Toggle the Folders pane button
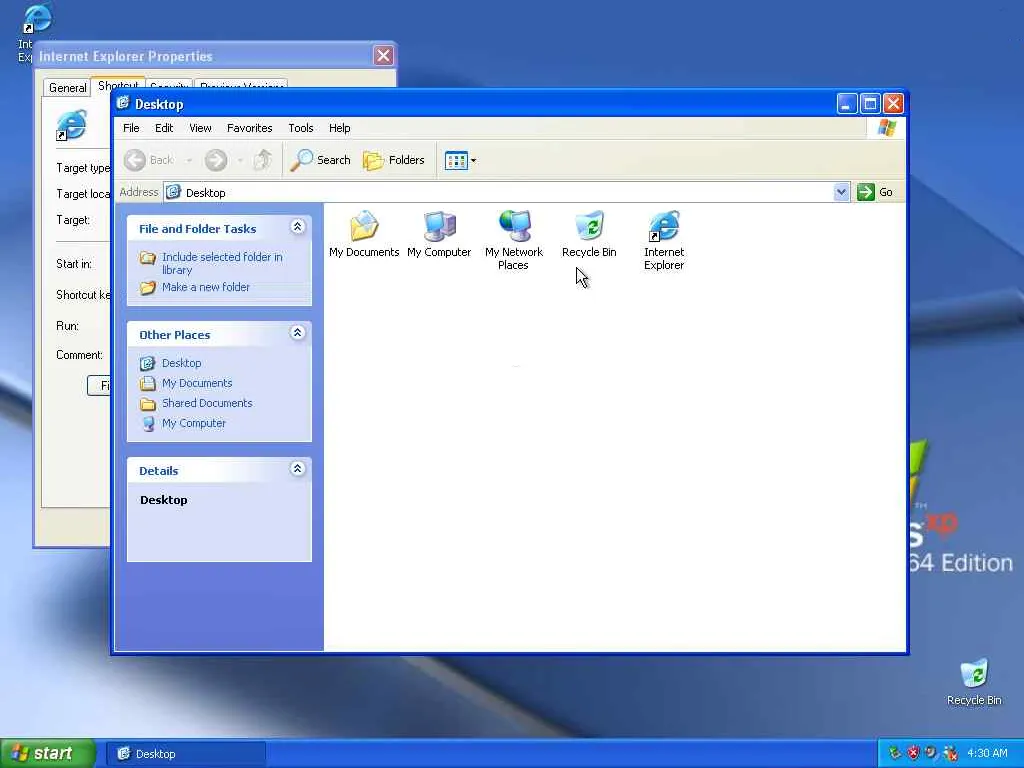The width and height of the screenshot is (1024, 768). click(394, 160)
